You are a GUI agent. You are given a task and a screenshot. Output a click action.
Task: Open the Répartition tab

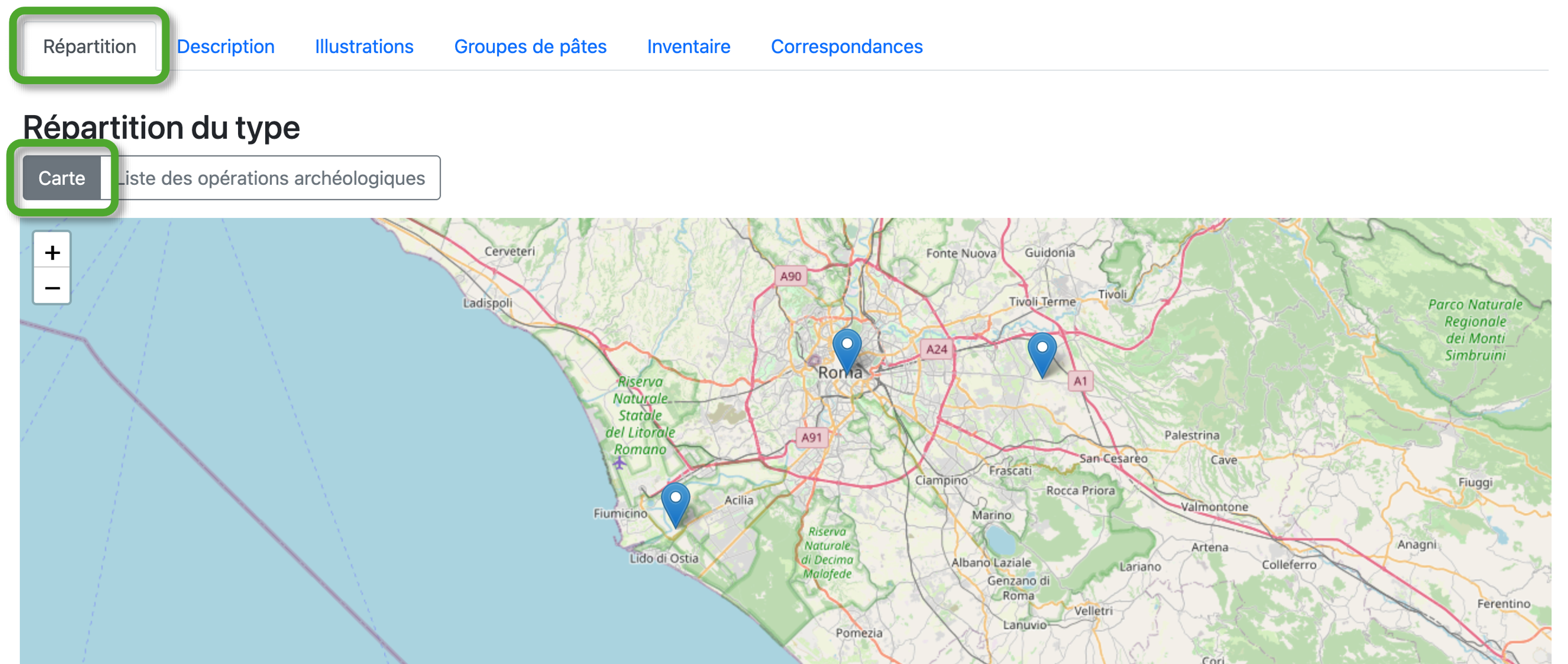[x=90, y=46]
